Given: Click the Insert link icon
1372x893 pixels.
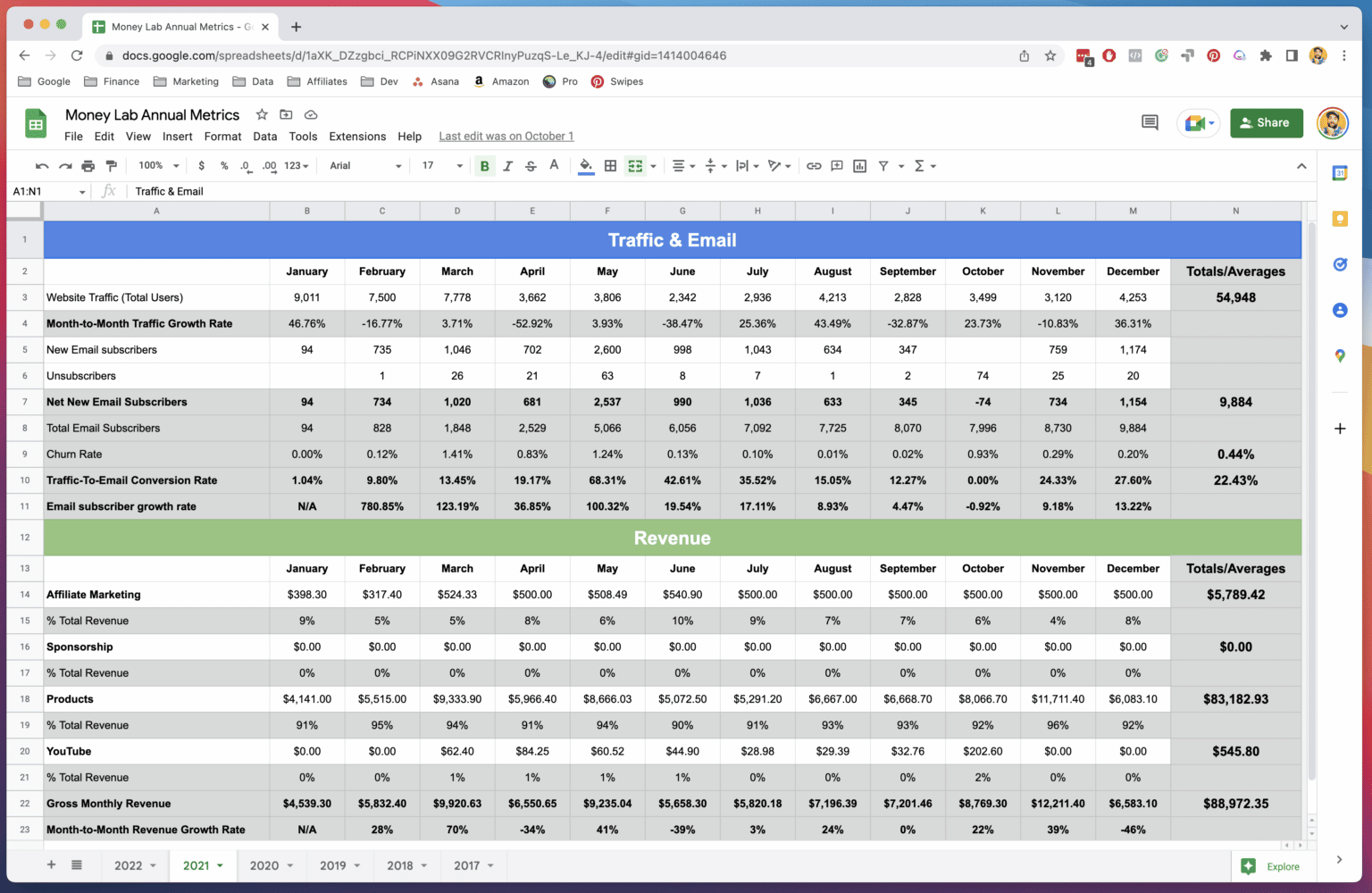Looking at the screenshot, I should coord(814,166).
